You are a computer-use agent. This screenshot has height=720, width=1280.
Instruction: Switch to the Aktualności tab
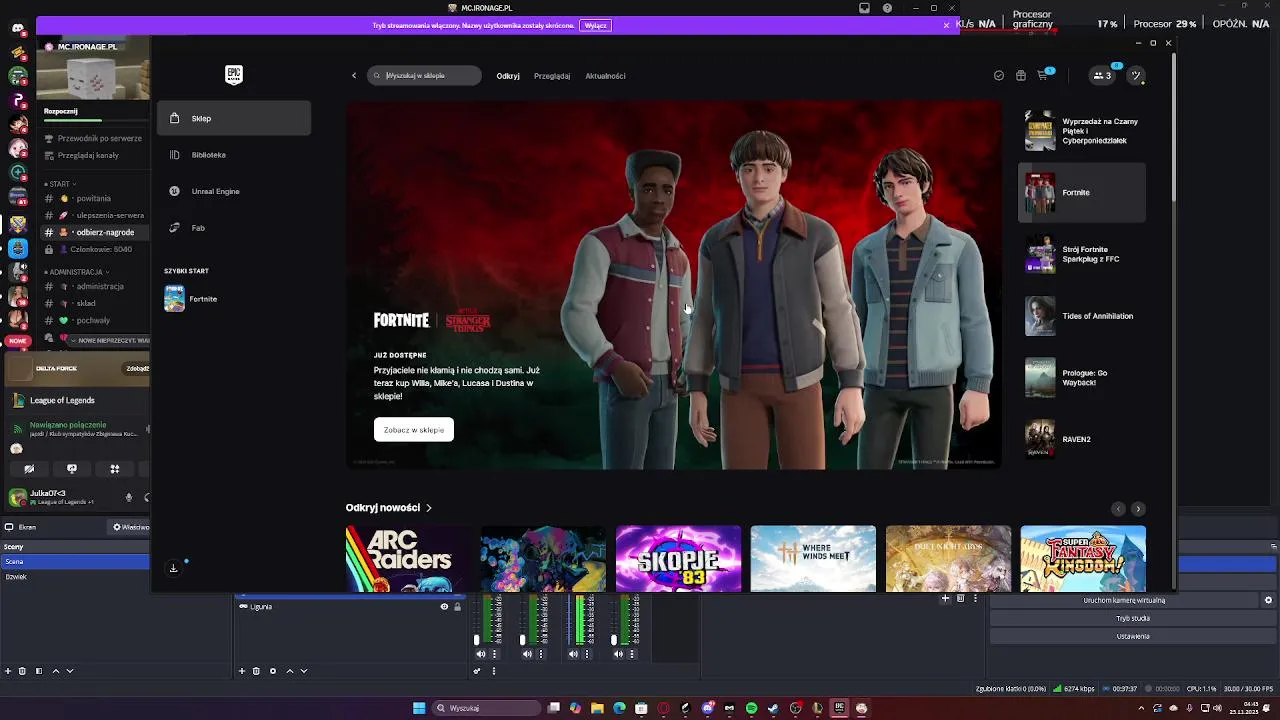pyautogui.click(x=605, y=76)
